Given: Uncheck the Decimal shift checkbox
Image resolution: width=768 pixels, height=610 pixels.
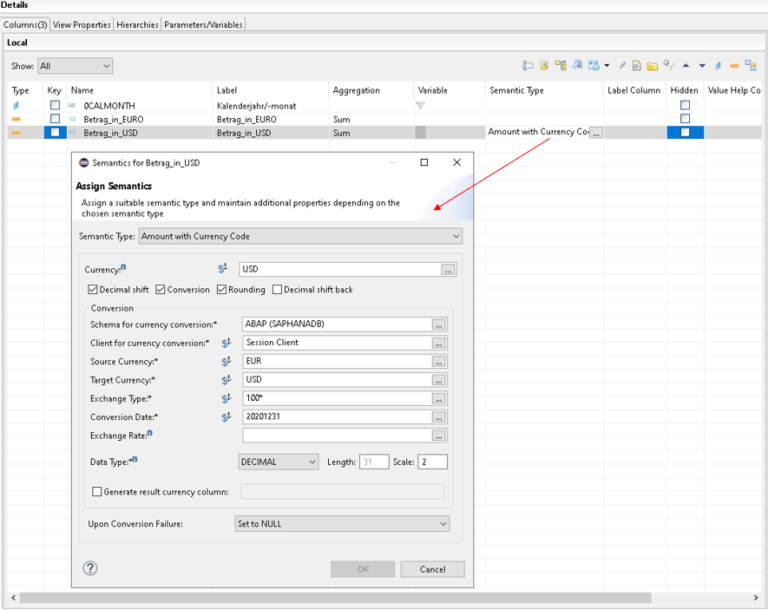Looking at the screenshot, I should pyautogui.click(x=93, y=290).
